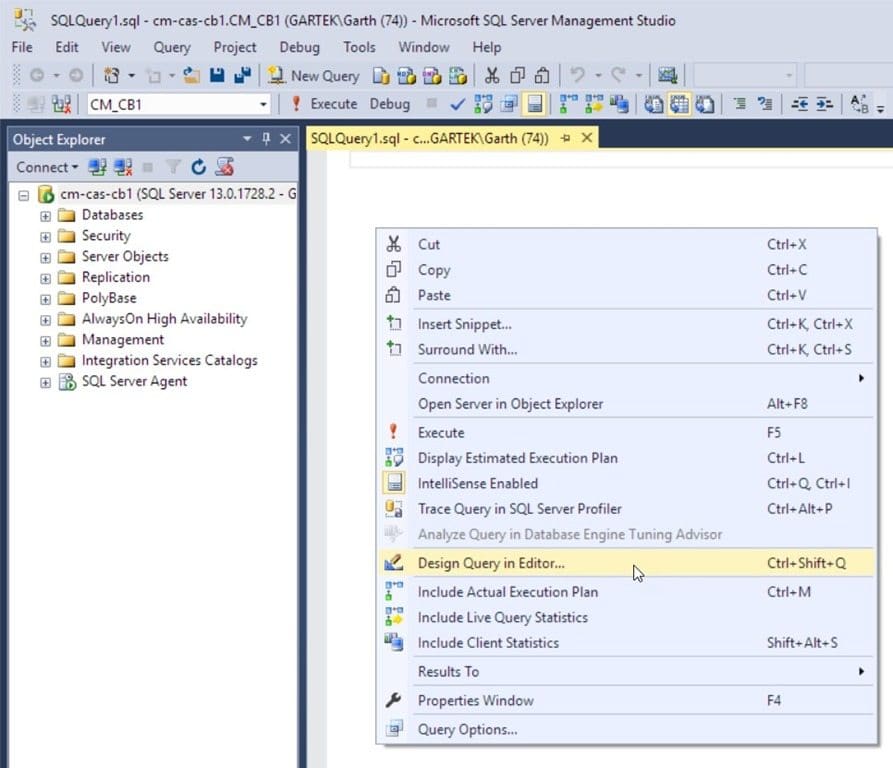
Task: Click the New Query toolbar button
Action: click(x=314, y=76)
